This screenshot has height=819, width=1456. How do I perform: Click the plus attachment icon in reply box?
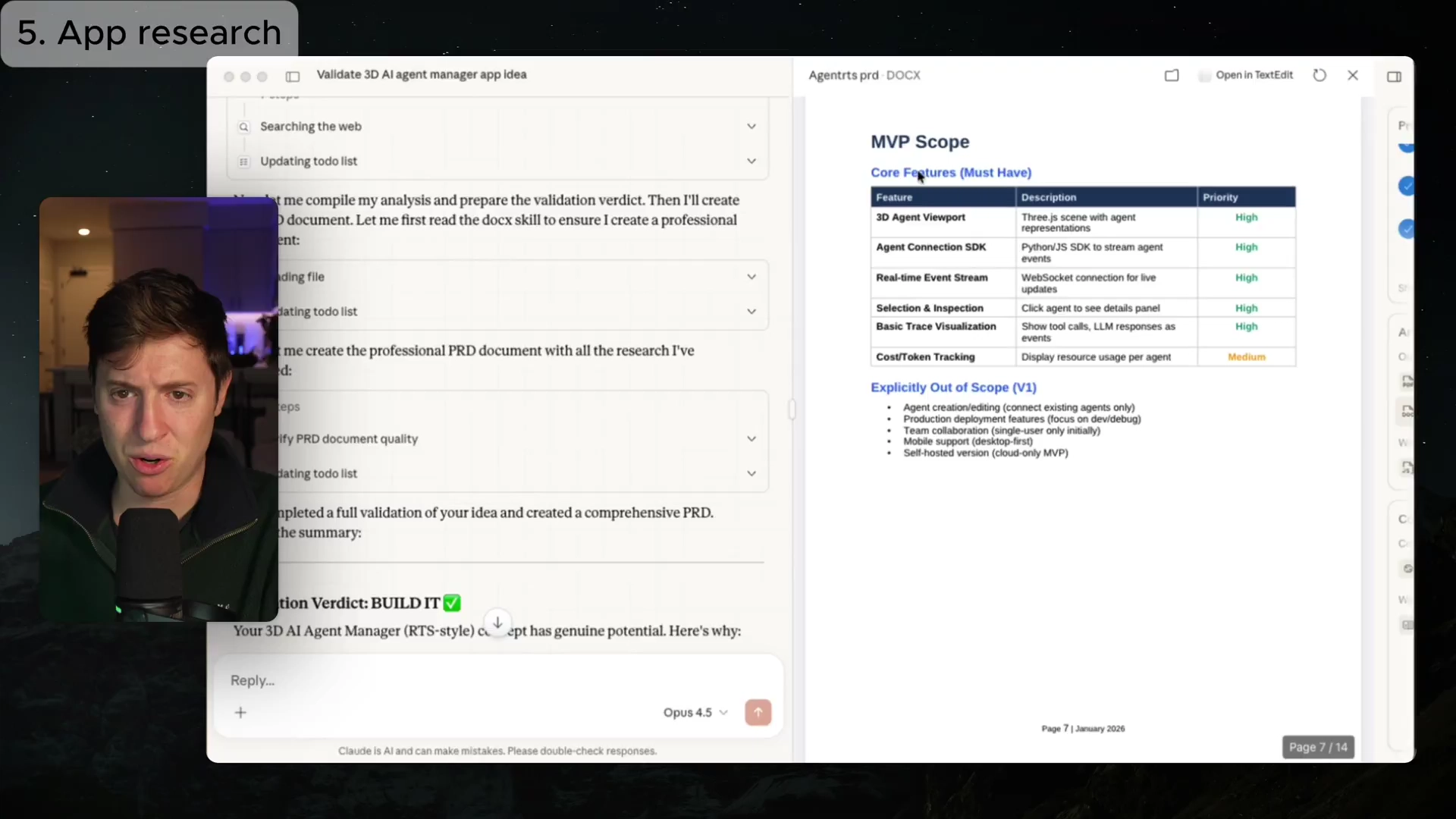(x=240, y=712)
